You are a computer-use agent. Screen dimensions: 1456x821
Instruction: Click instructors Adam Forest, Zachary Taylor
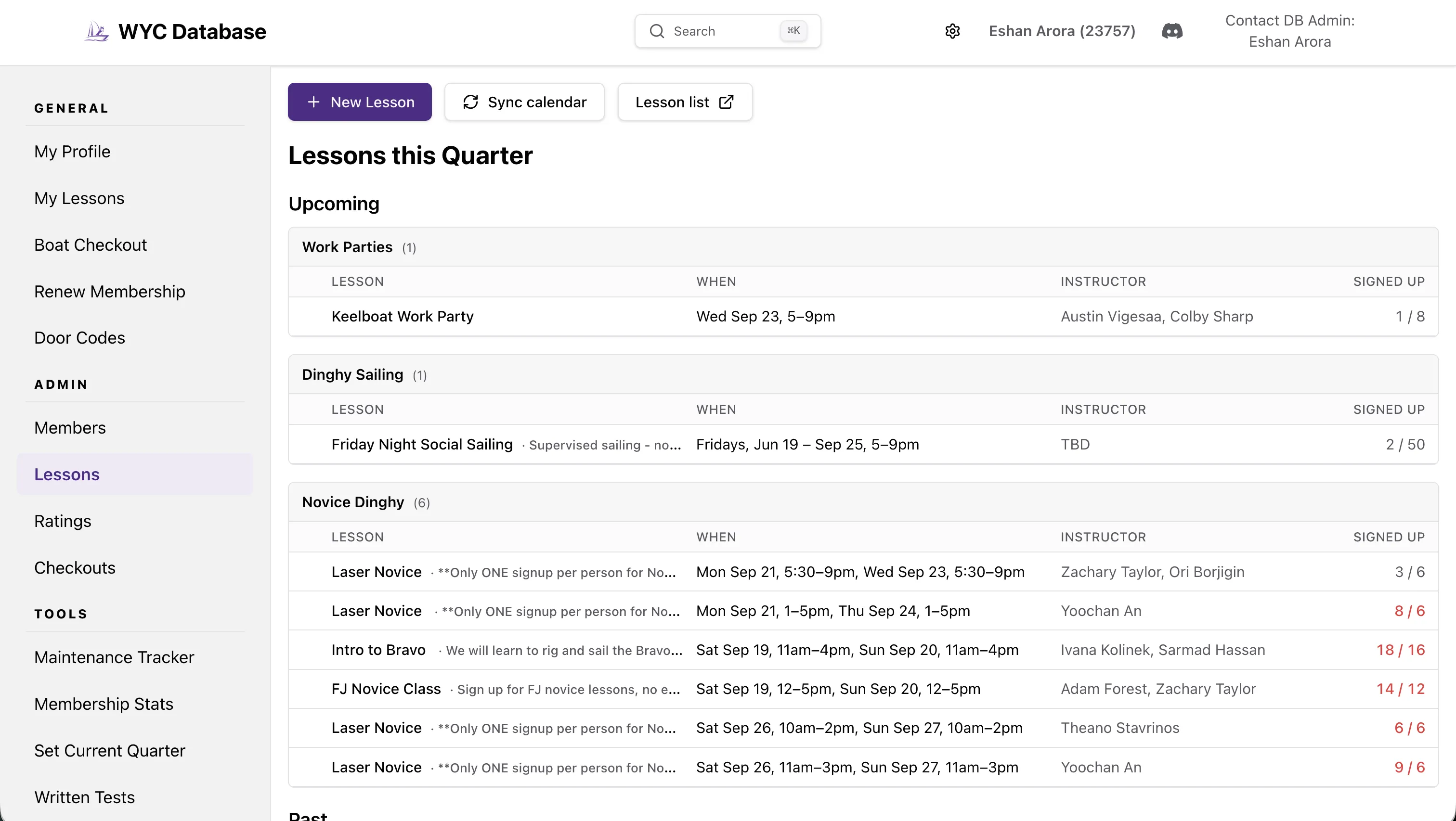(1158, 689)
